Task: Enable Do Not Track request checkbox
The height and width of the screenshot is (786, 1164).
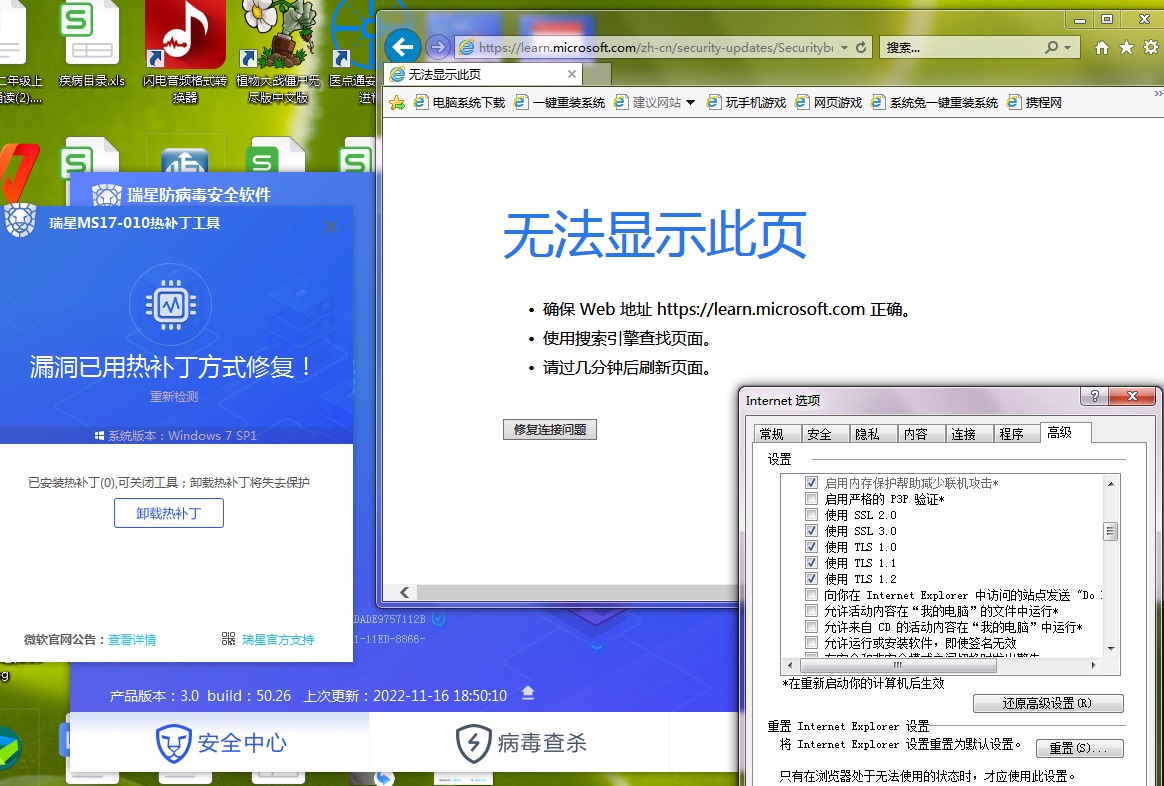Action: click(x=811, y=595)
